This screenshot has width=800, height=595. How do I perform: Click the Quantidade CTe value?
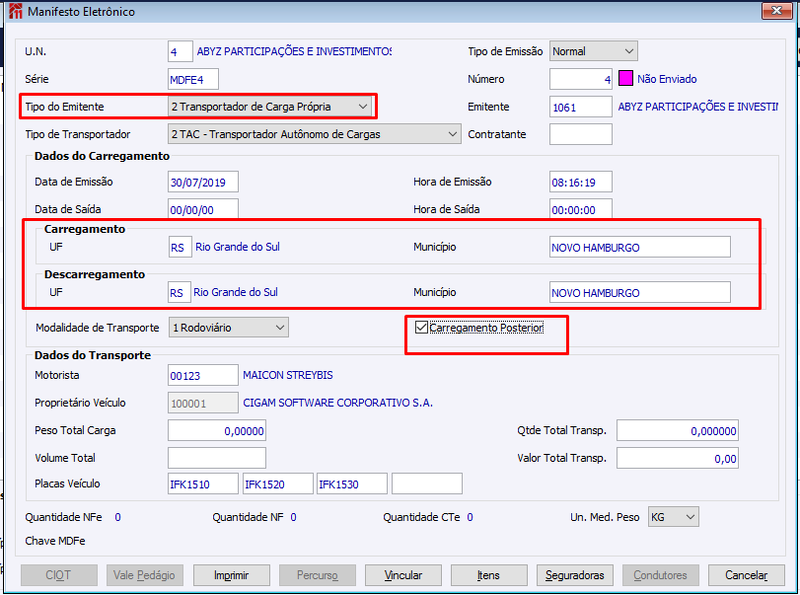(x=470, y=517)
